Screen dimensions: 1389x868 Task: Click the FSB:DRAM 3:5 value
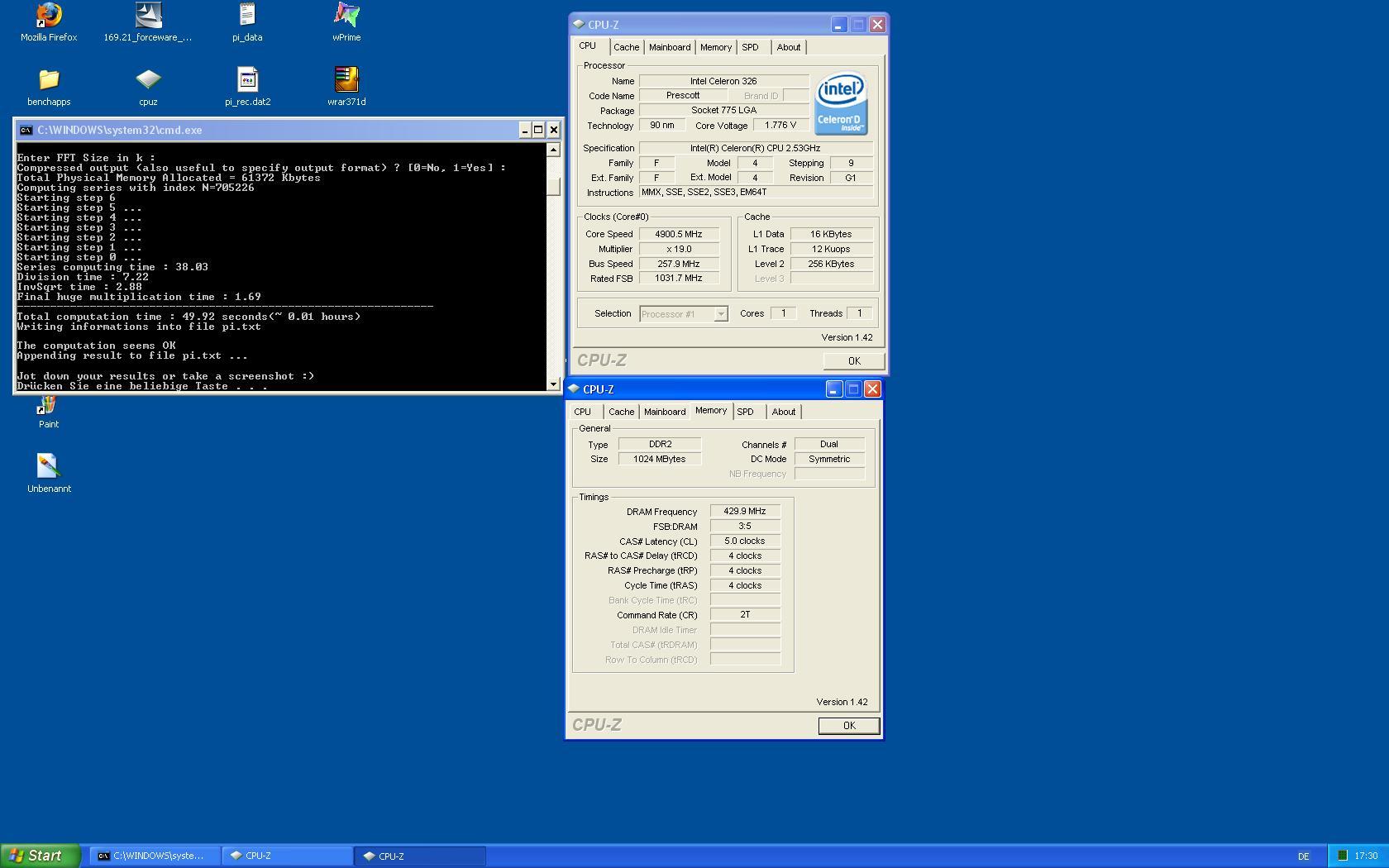745,527
